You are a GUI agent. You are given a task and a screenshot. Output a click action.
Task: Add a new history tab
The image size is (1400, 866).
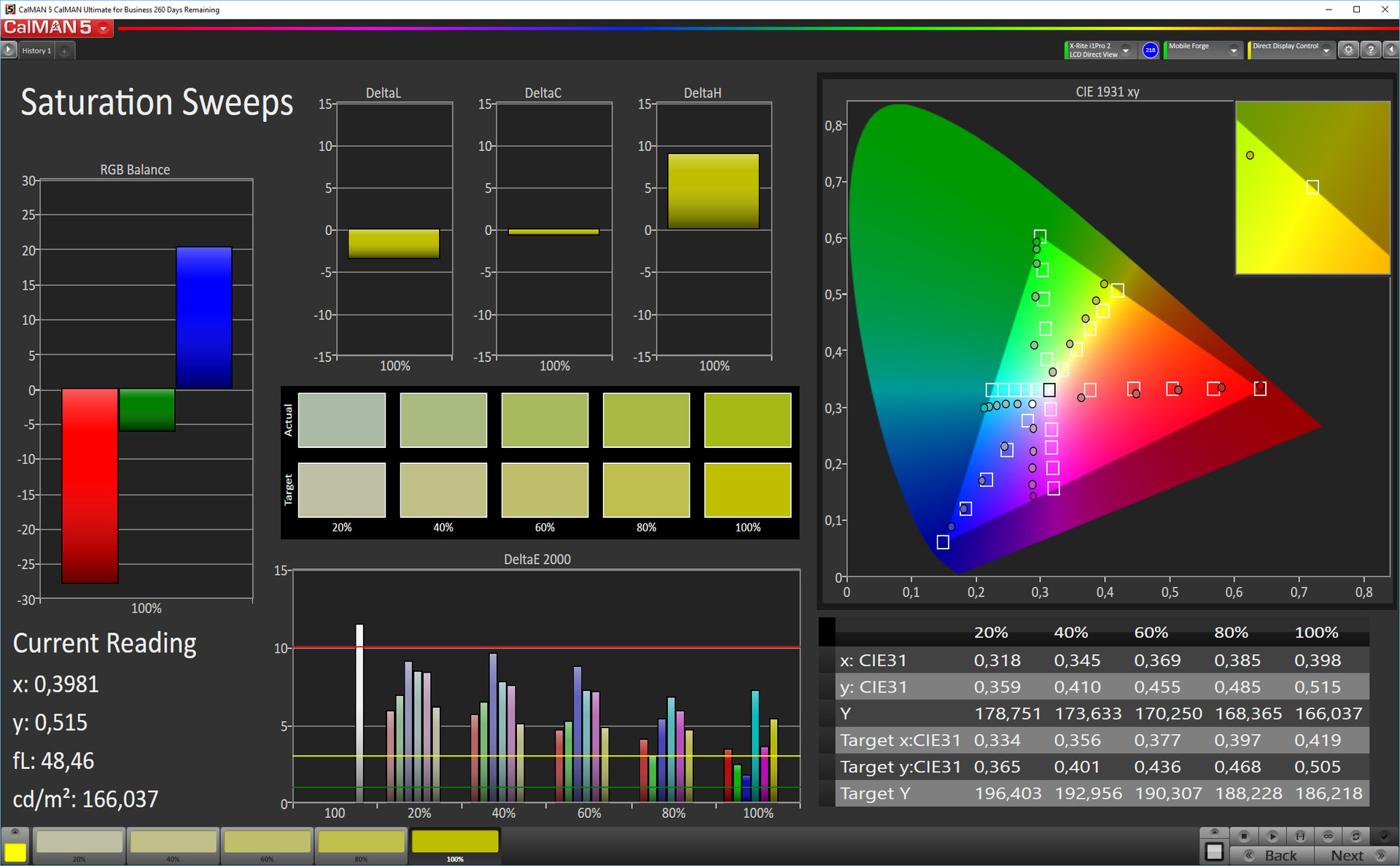click(x=64, y=50)
